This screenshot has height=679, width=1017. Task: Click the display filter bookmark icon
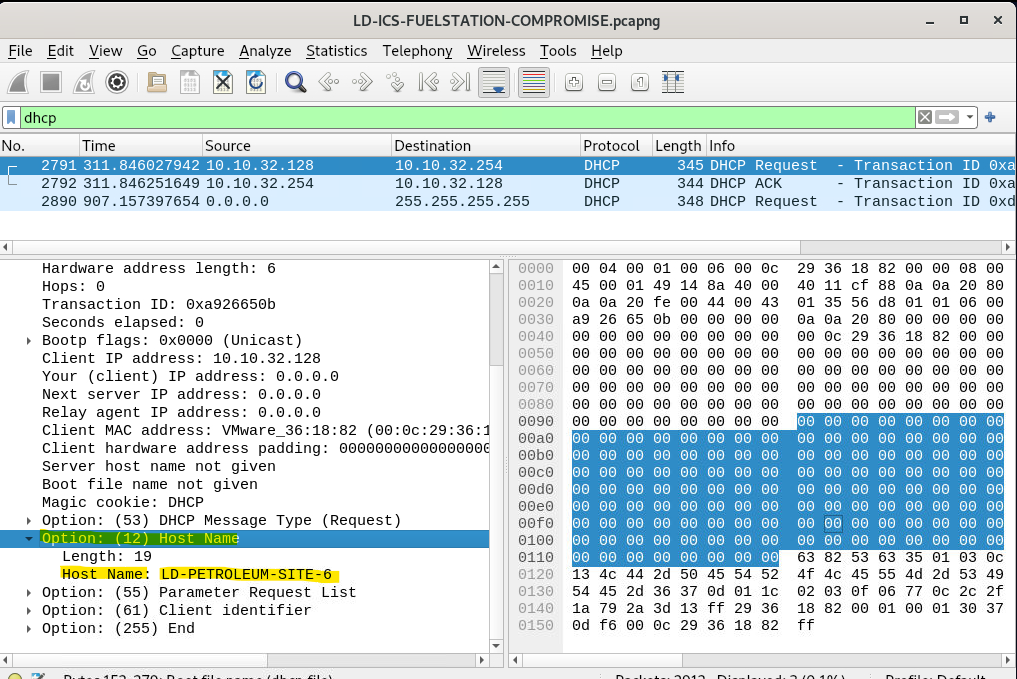pyautogui.click(x=11, y=118)
